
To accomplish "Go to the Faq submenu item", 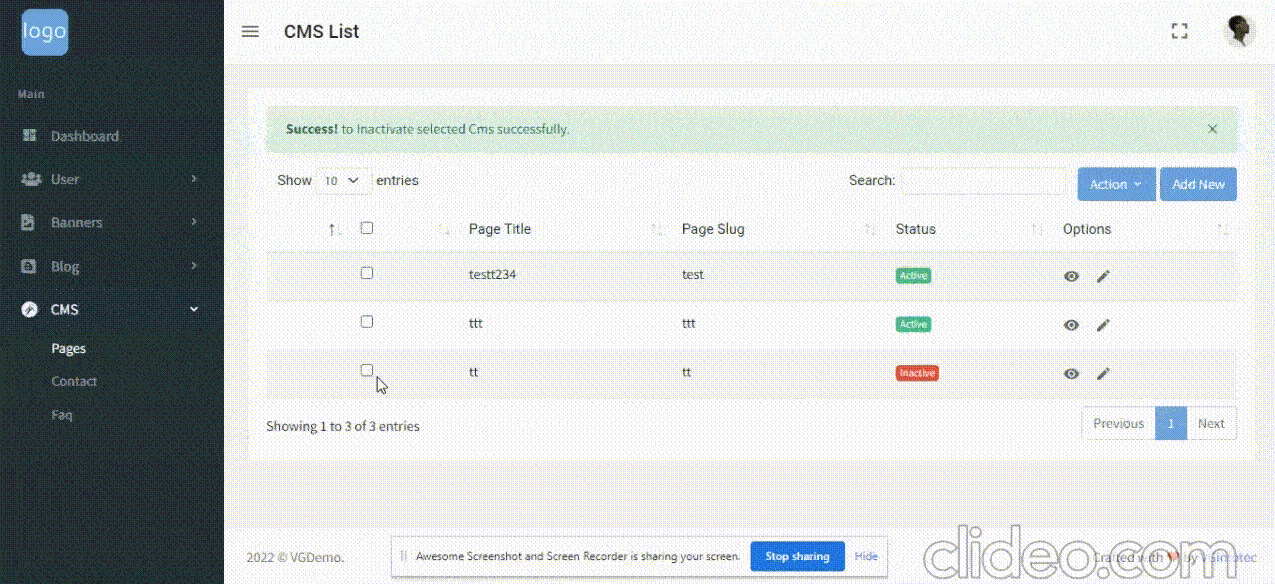I will pos(62,414).
